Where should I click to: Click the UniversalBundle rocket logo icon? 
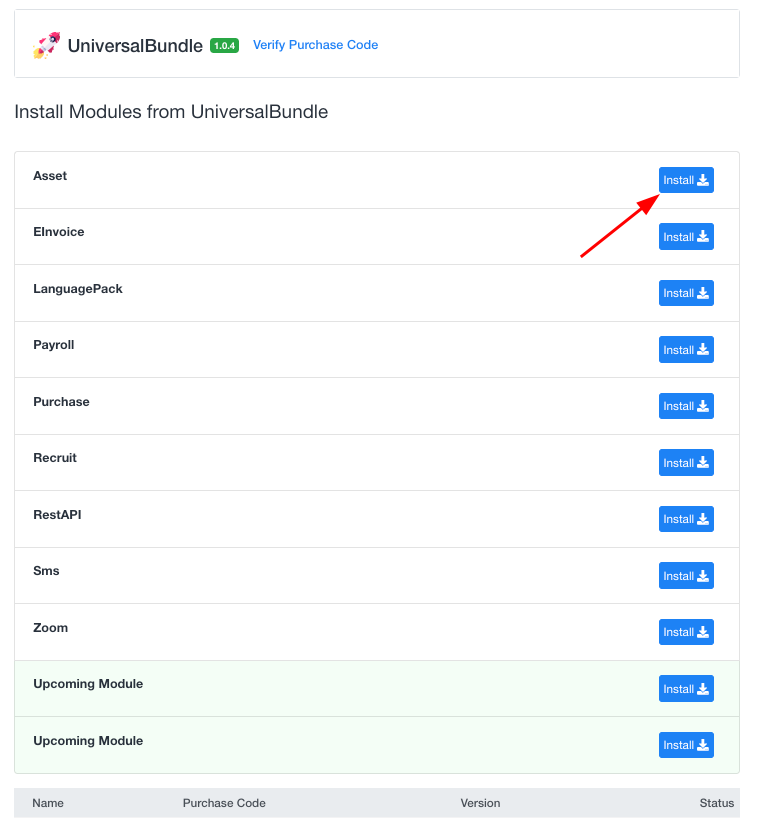click(46, 45)
